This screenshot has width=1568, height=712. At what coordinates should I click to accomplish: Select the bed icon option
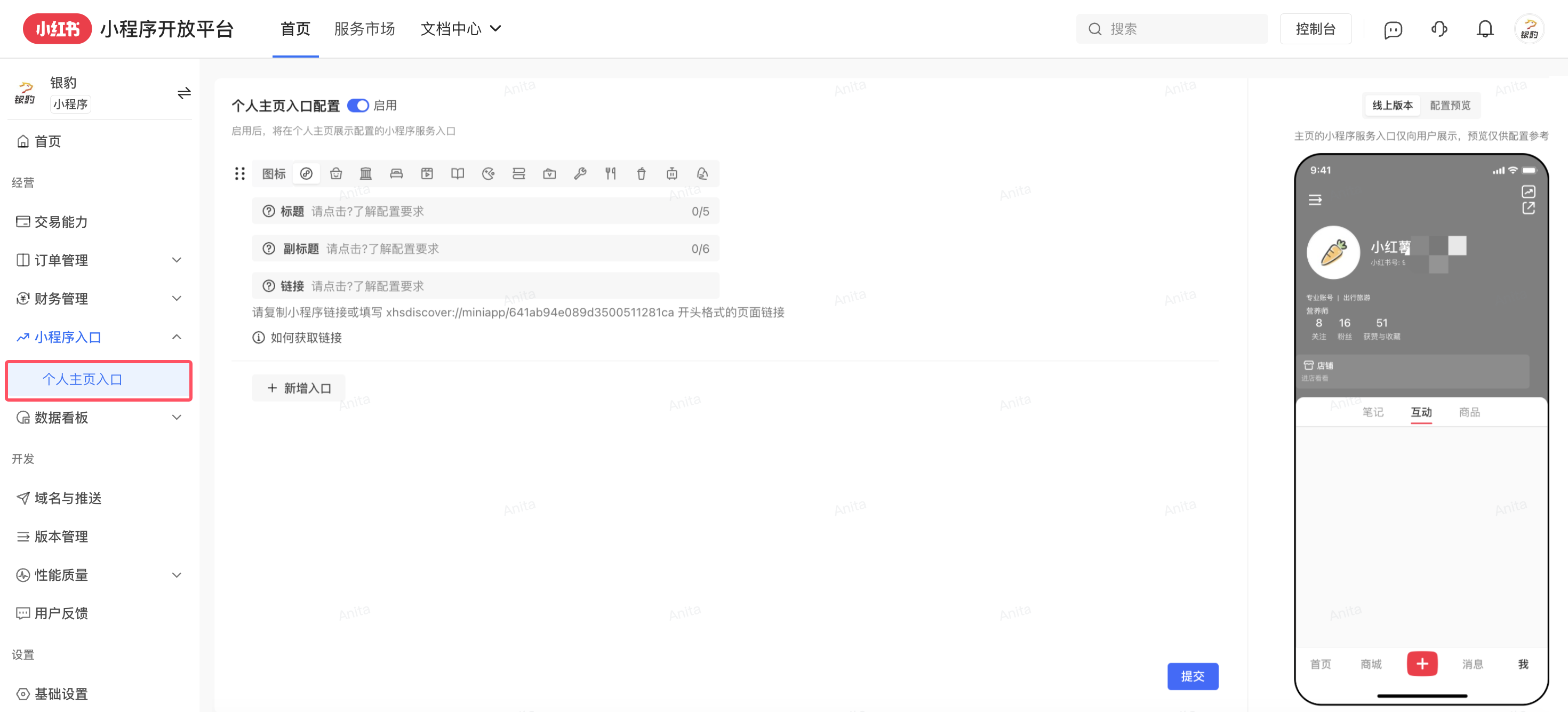(396, 174)
